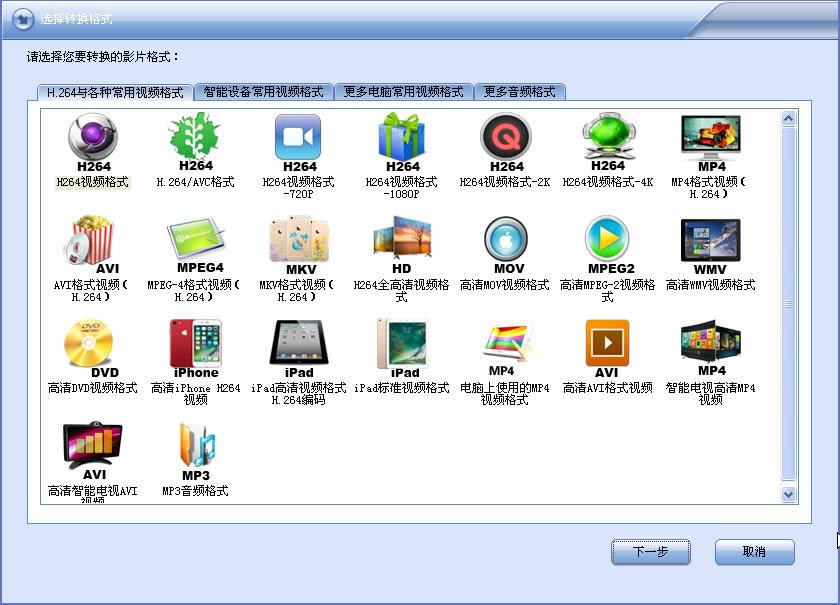Cancel with the 取消 button

click(x=754, y=551)
